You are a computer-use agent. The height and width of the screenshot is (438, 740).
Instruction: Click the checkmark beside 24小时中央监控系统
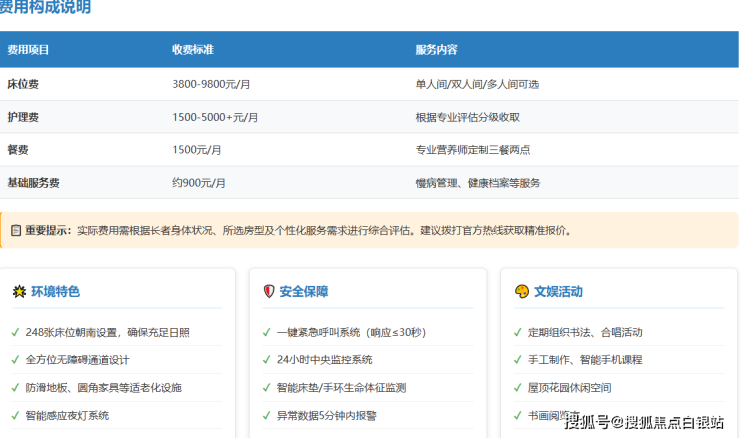click(266, 360)
